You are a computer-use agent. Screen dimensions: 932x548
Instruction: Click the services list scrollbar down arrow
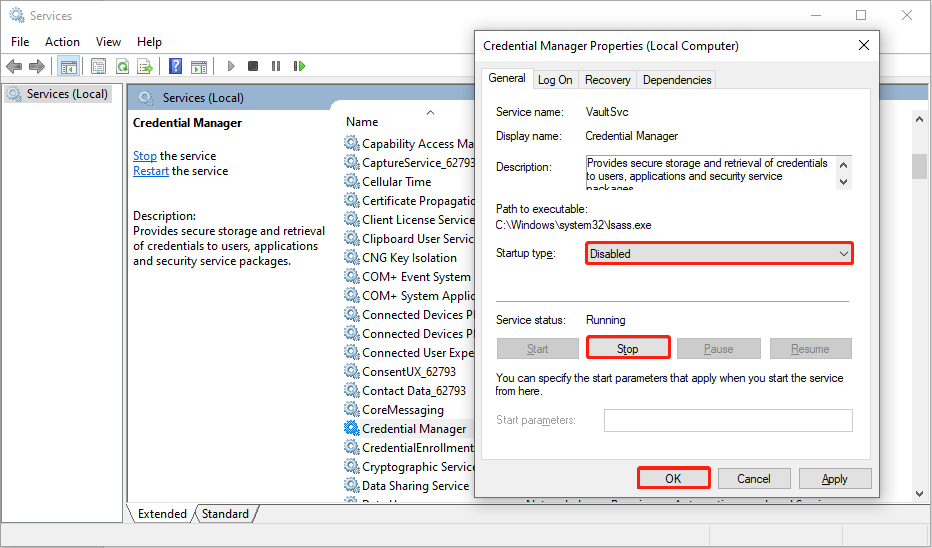click(920, 493)
